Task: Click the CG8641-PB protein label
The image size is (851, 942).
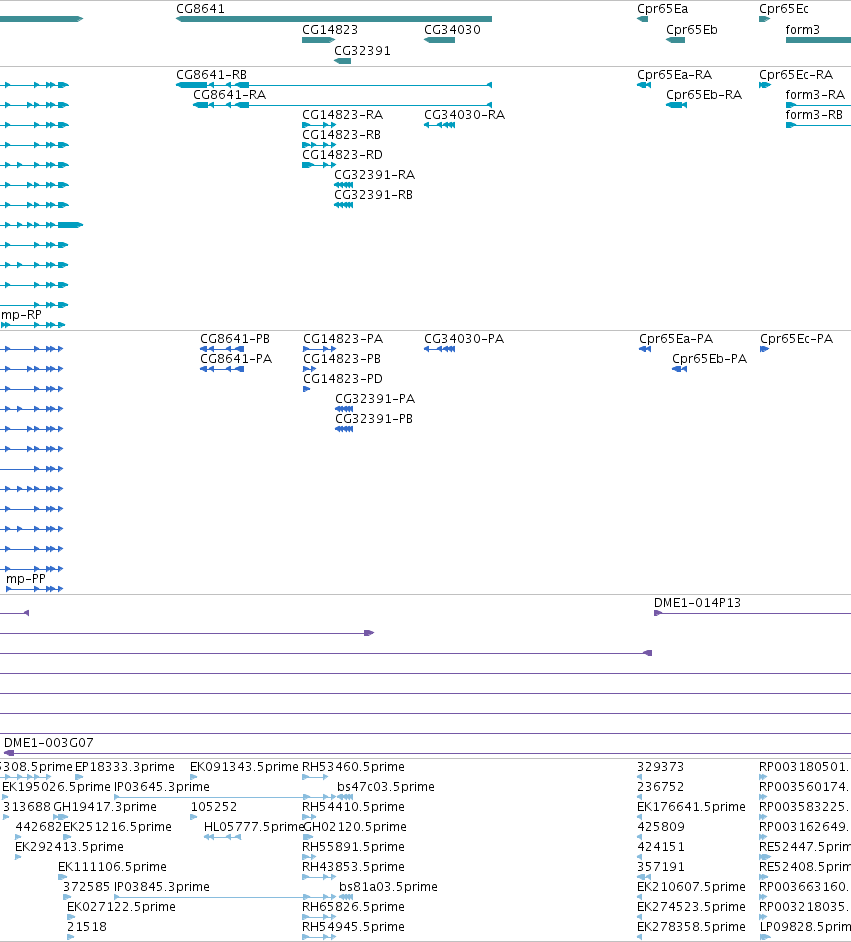Action: (x=235, y=339)
